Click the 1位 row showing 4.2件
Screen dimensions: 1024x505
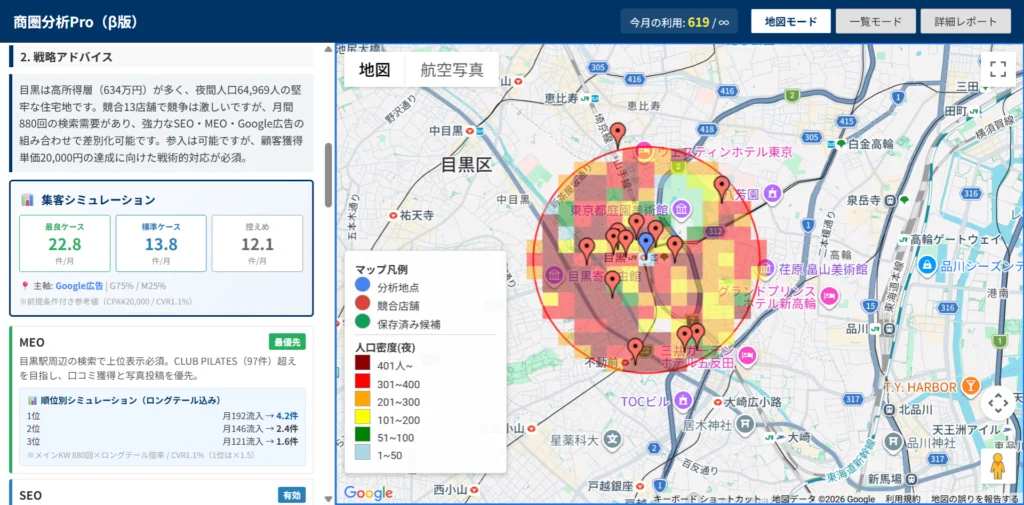pos(163,415)
